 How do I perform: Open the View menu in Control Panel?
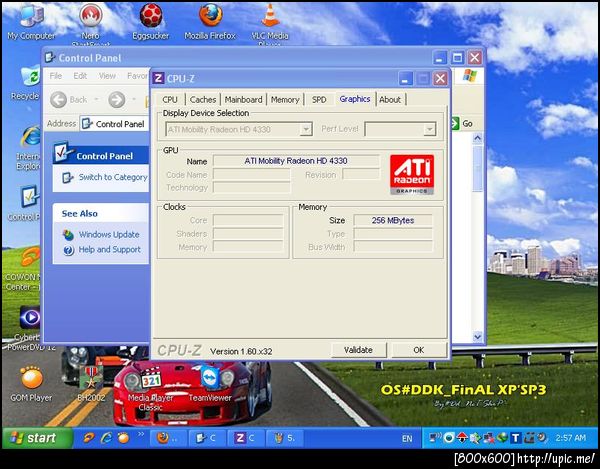(x=107, y=76)
